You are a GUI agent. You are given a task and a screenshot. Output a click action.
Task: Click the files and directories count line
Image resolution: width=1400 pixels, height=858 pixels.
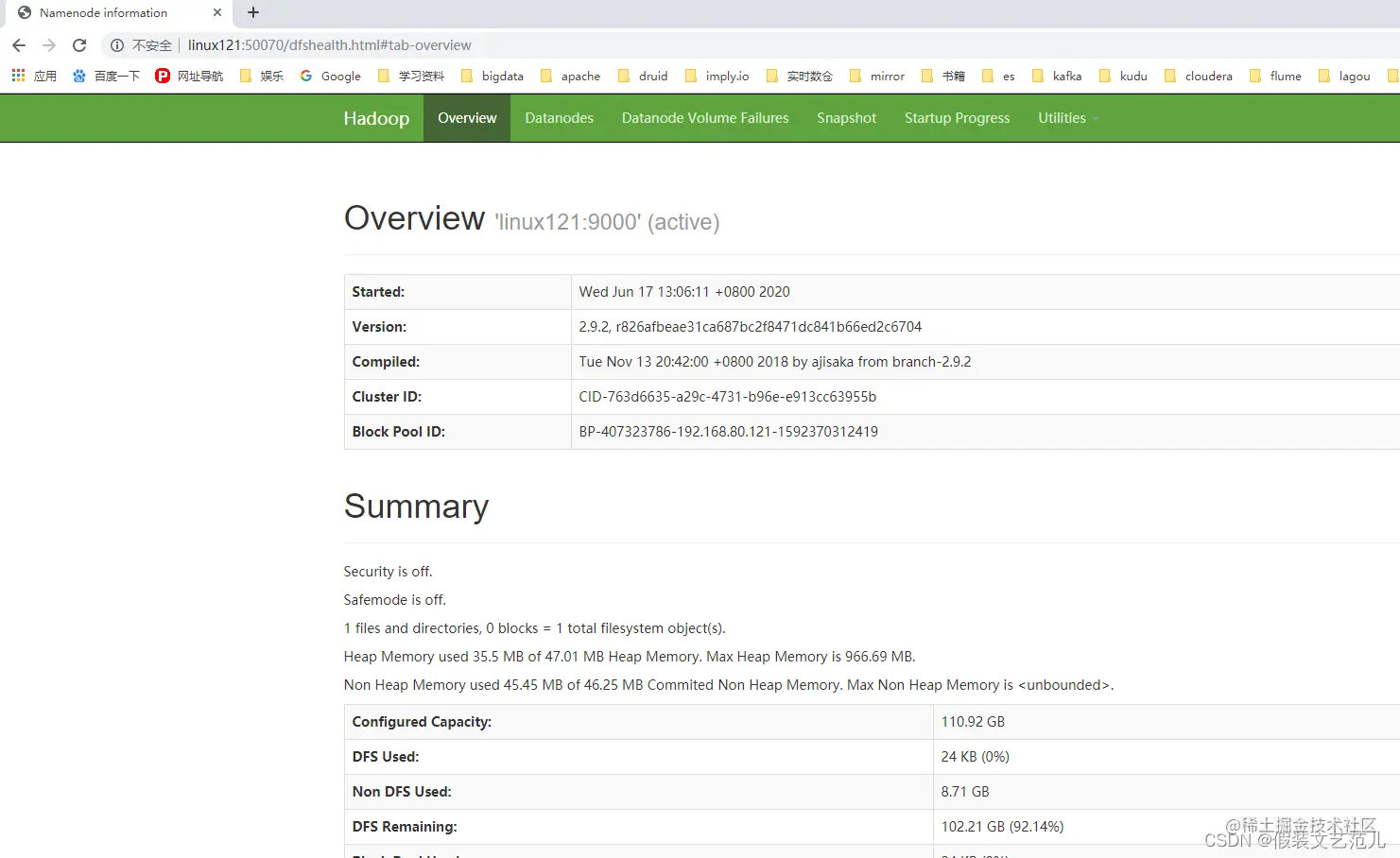click(535, 628)
